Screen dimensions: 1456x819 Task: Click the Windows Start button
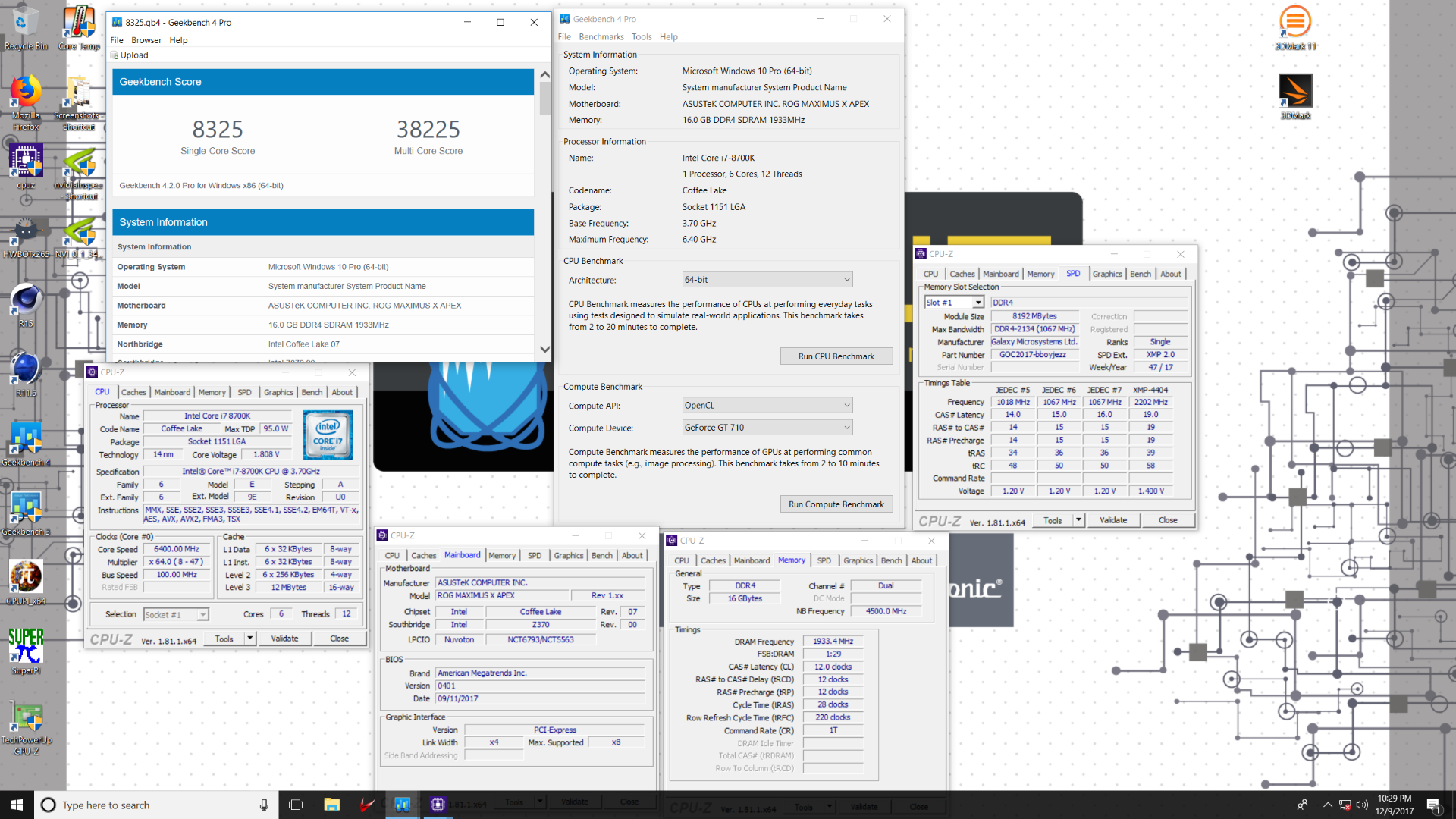17,805
